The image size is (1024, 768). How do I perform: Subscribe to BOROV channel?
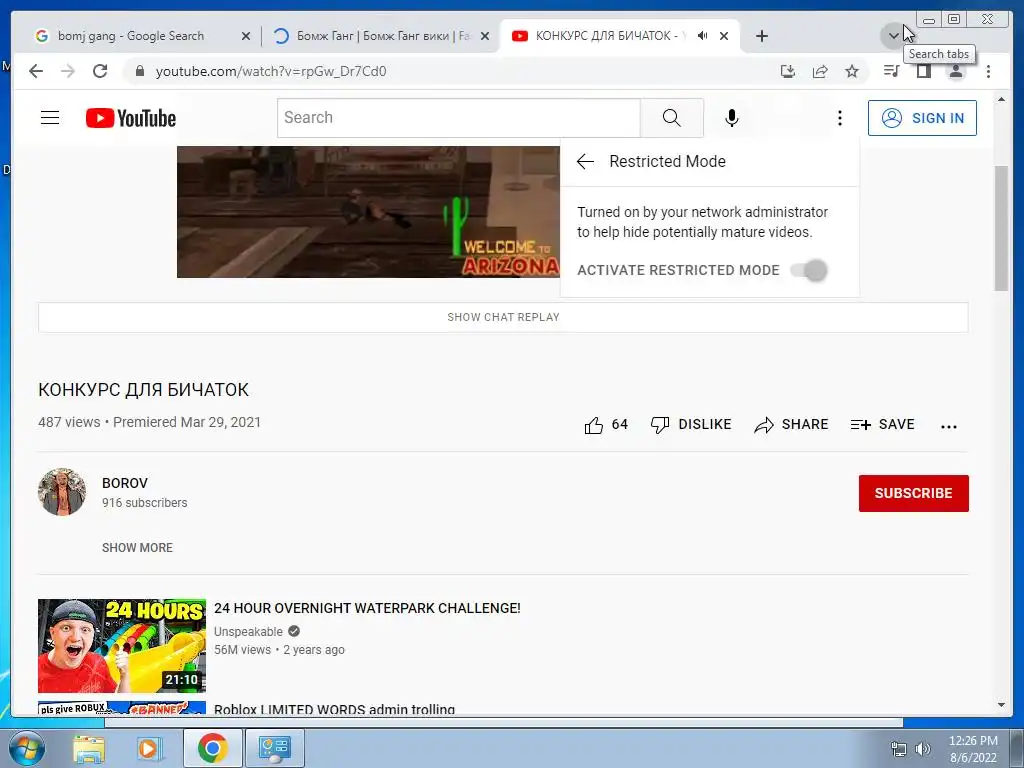tap(913, 493)
